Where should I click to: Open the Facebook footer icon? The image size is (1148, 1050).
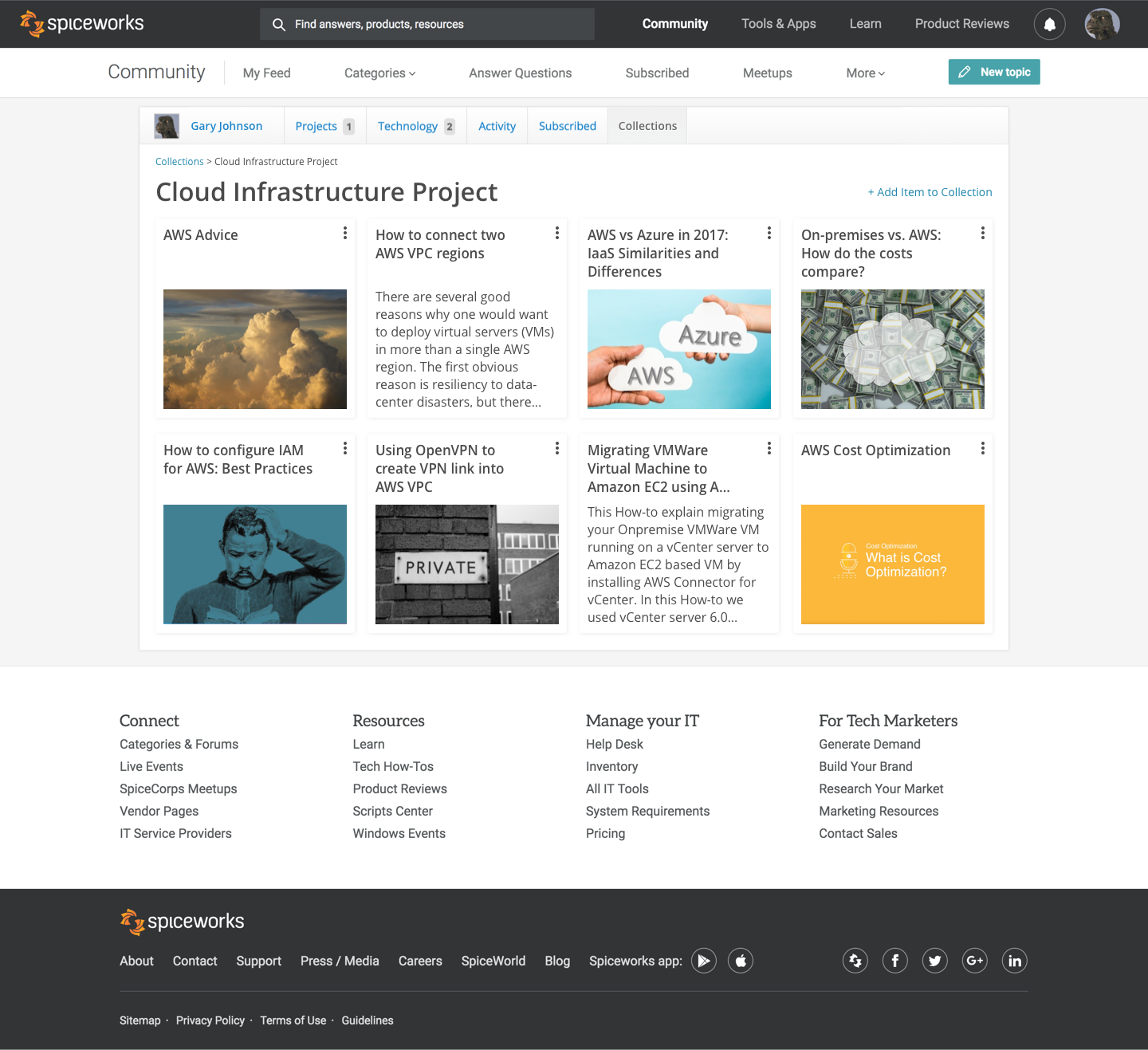click(895, 961)
